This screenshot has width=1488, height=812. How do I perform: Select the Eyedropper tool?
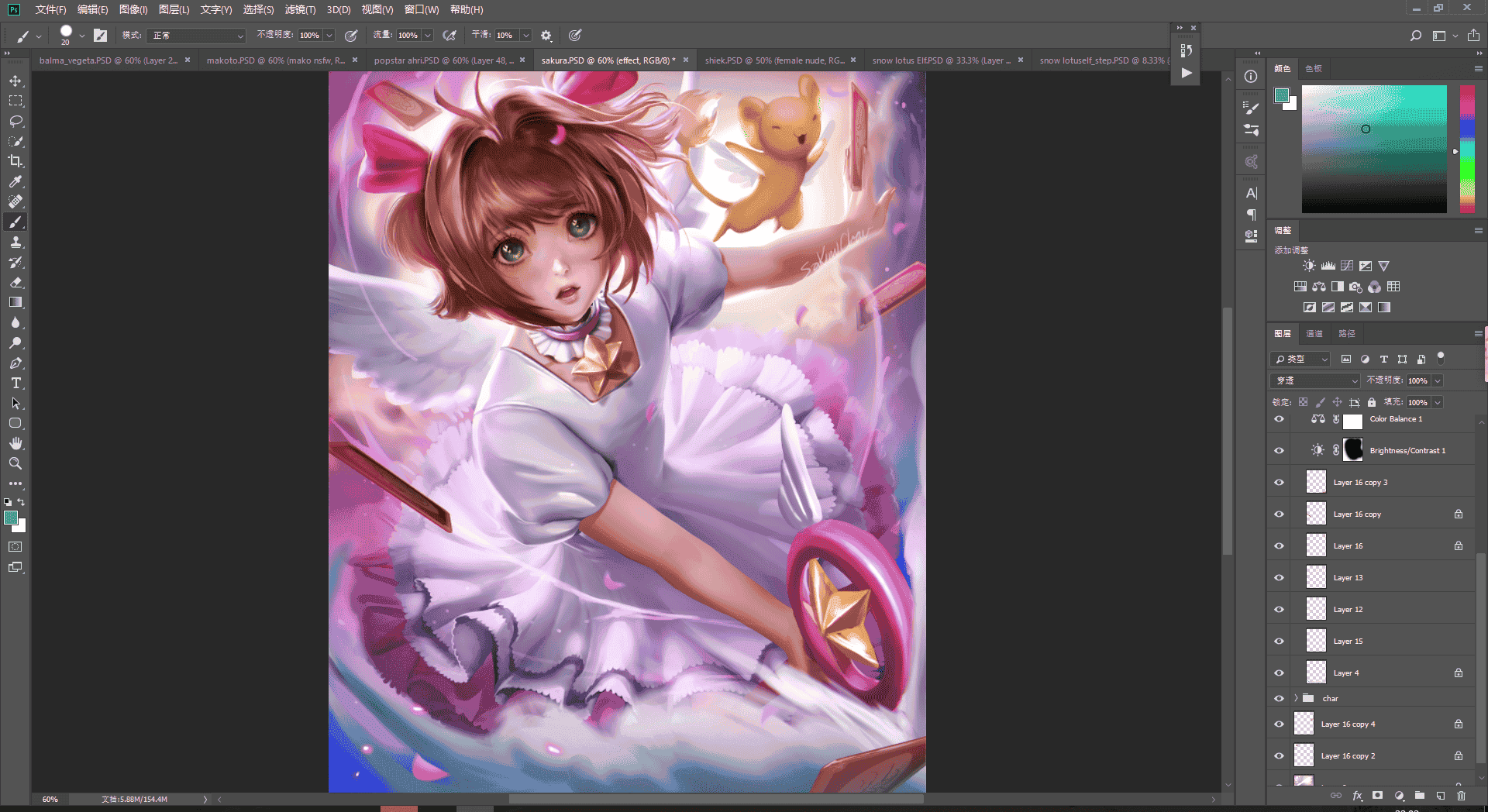click(15, 181)
